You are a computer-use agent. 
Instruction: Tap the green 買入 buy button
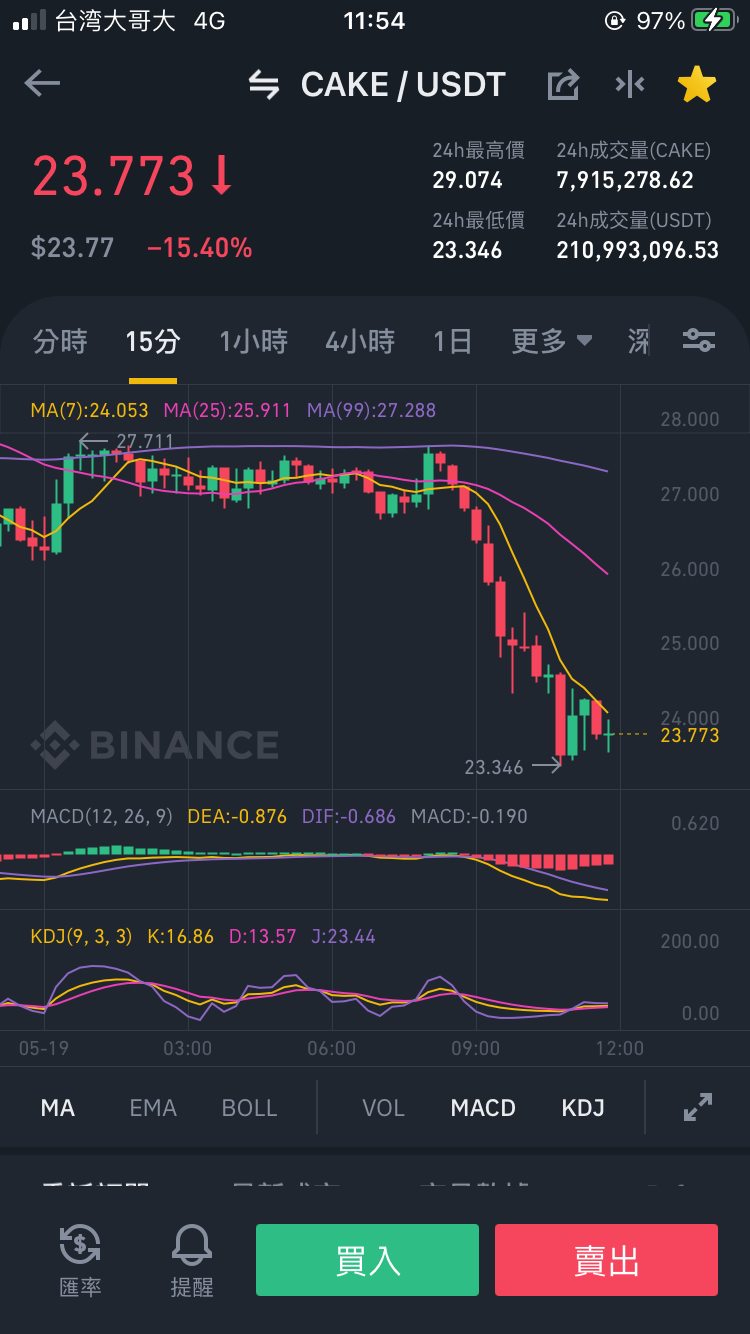pyautogui.click(x=367, y=1260)
